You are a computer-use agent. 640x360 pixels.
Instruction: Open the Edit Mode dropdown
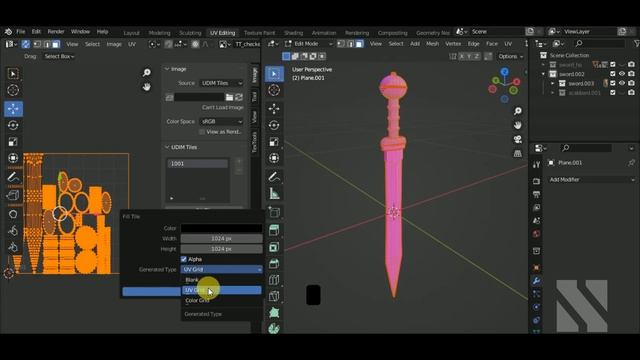pyautogui.click(x=309, y=44)
